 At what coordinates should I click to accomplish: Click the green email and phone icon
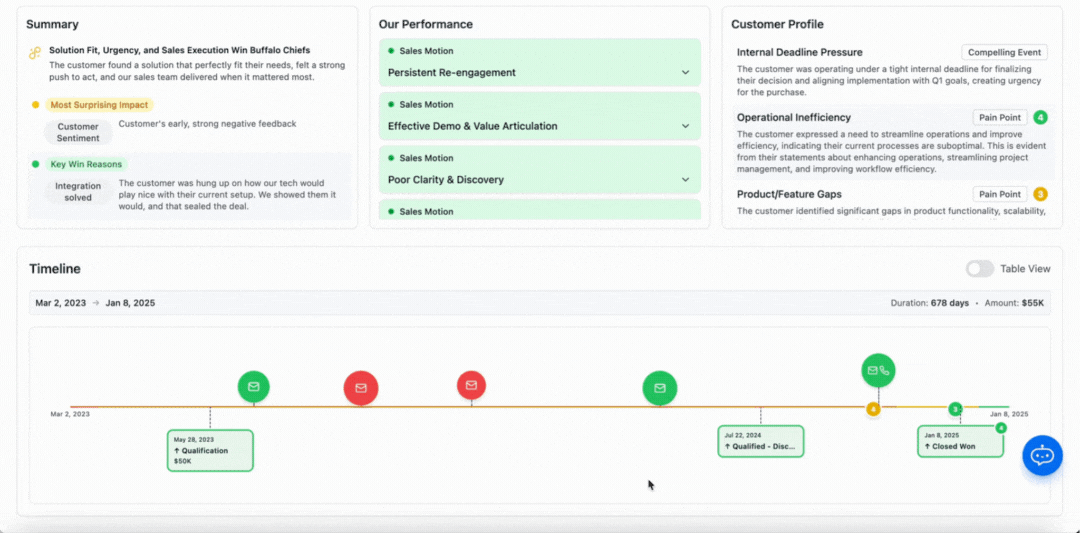click(x=878, y=370)
